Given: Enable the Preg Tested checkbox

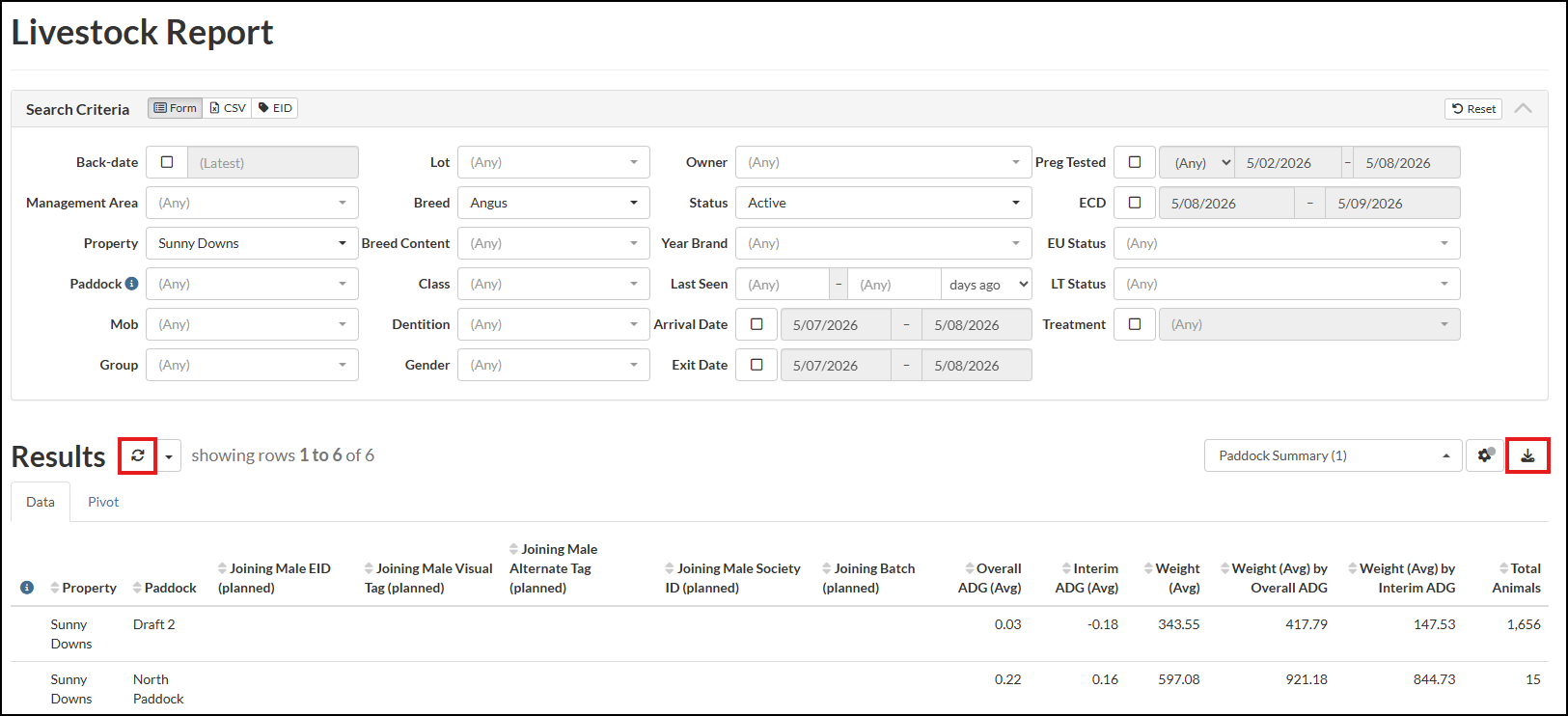Looking at the screenshot, I should (x=1135, y=162).
